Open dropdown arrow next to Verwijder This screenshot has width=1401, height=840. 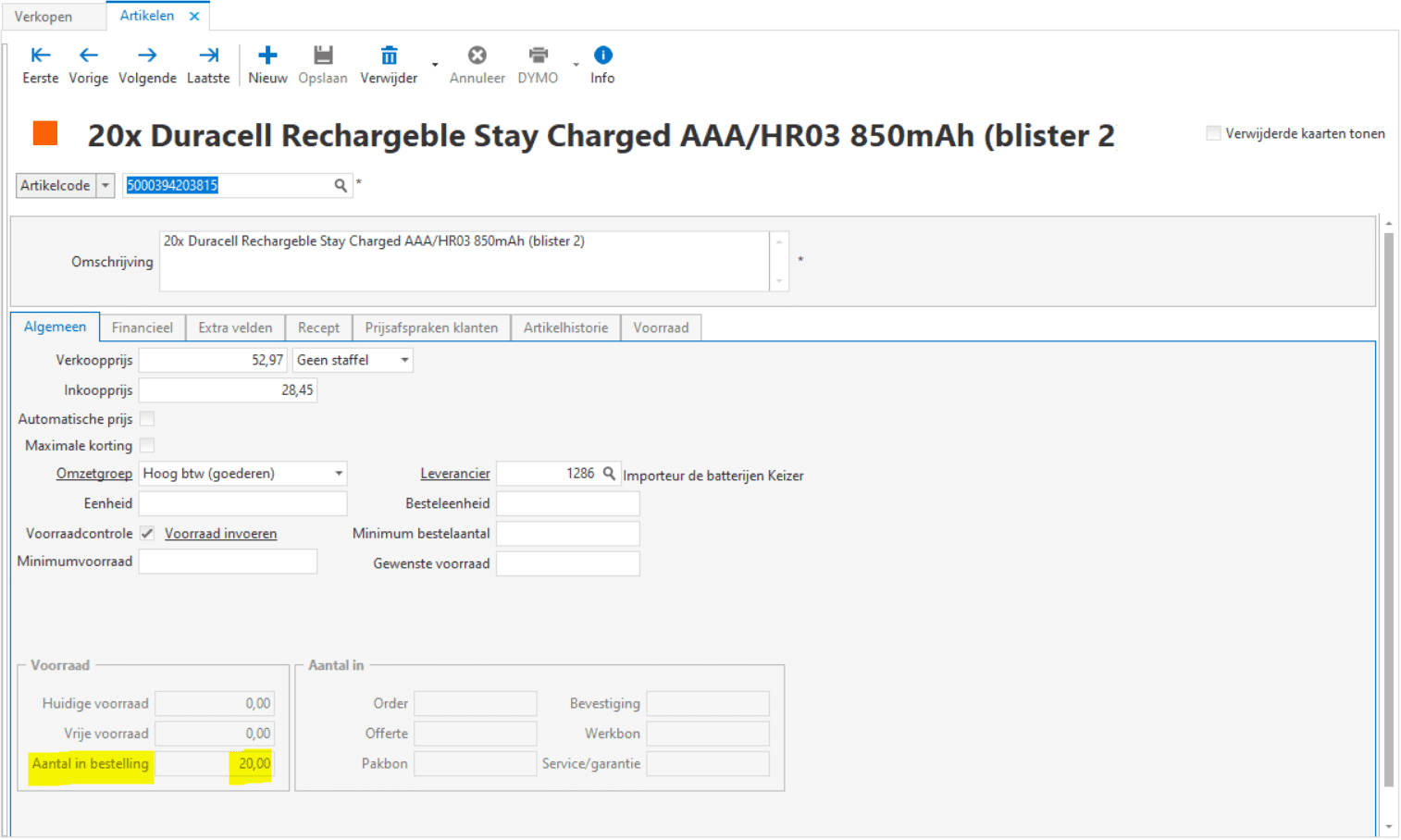435,65
